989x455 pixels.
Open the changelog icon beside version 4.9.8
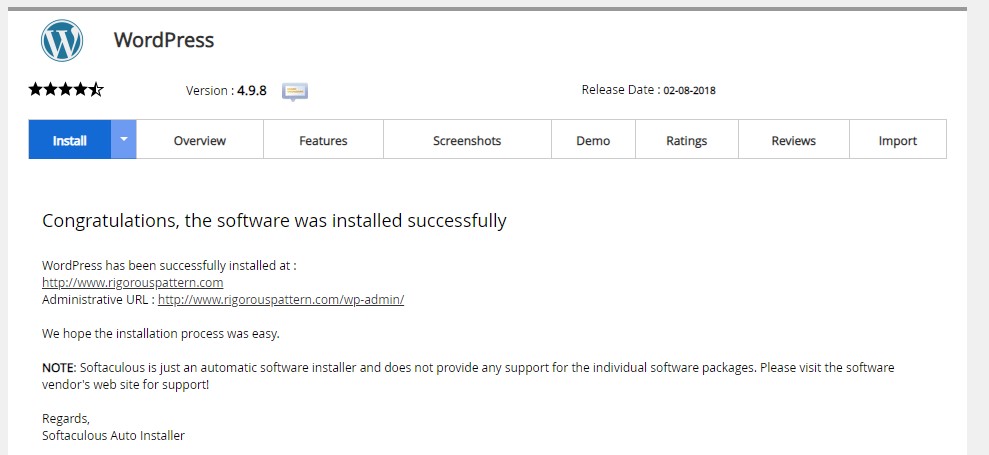pos(295,92)
